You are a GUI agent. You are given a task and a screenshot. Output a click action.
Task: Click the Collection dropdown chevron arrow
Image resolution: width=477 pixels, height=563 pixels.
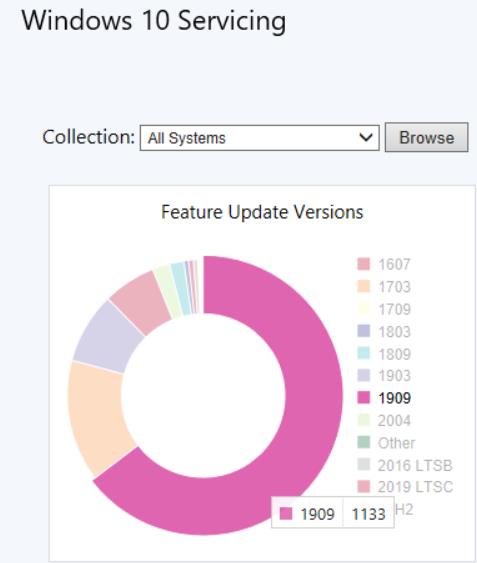366,138
